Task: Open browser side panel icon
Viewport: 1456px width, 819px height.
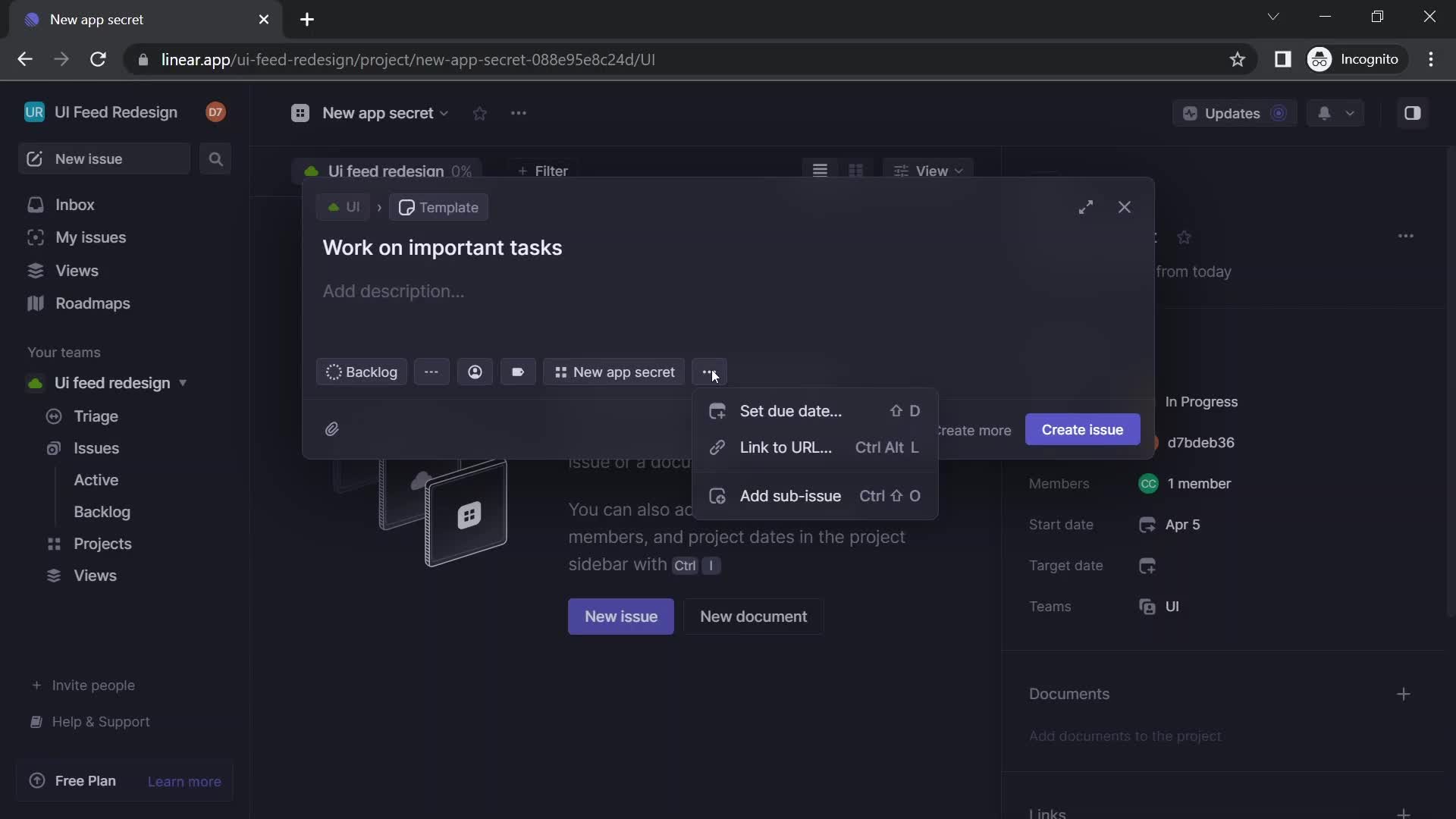Action: 1282,59
